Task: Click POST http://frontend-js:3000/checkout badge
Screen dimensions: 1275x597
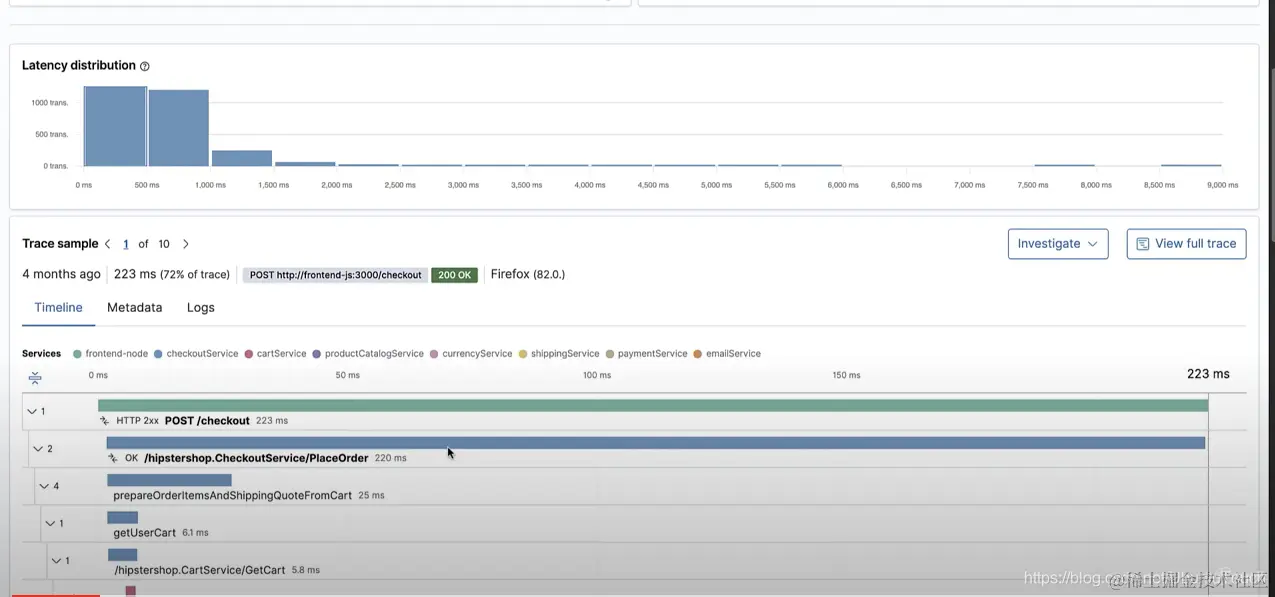Action: click(x=336, y=275)
